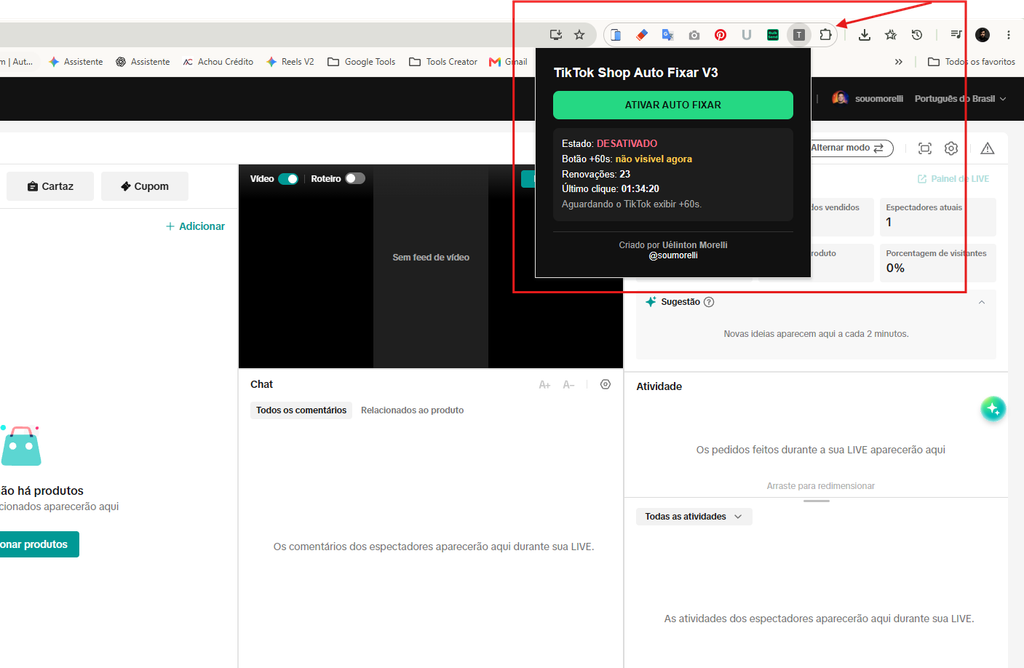
Task: Open the Todos os favoritos folder
Action: click(x=972, y=61)
